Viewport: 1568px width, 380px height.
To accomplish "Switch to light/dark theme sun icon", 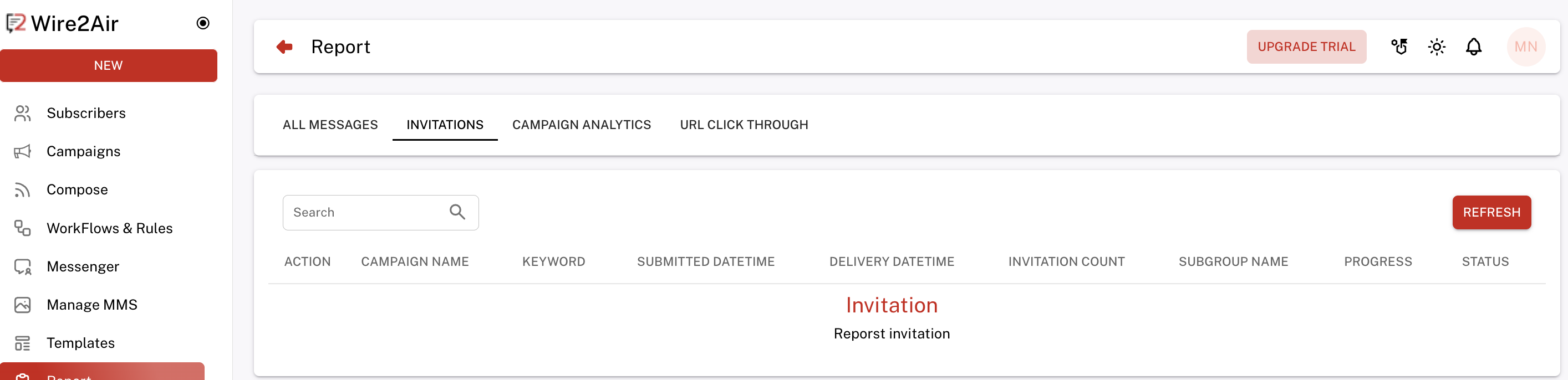I will click(x=1437, y=47).
